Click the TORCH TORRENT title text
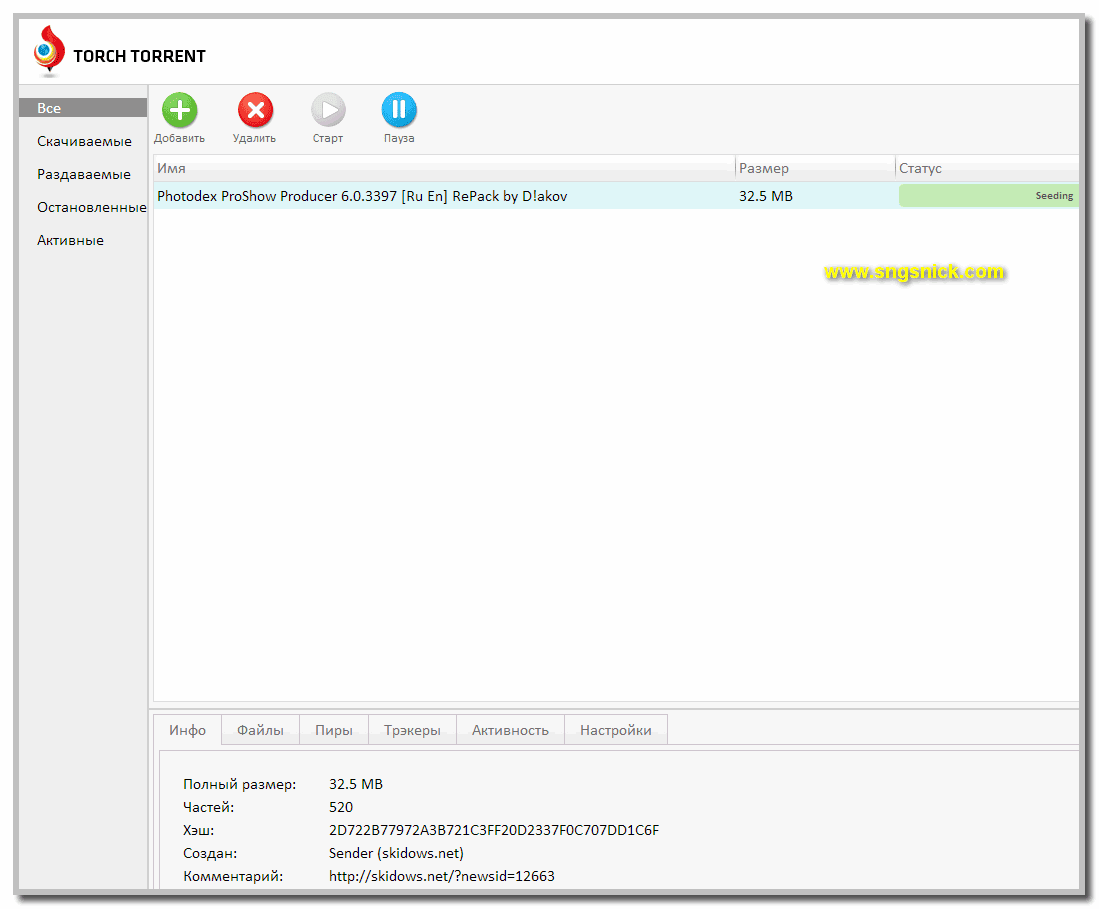 click(139, 56)
